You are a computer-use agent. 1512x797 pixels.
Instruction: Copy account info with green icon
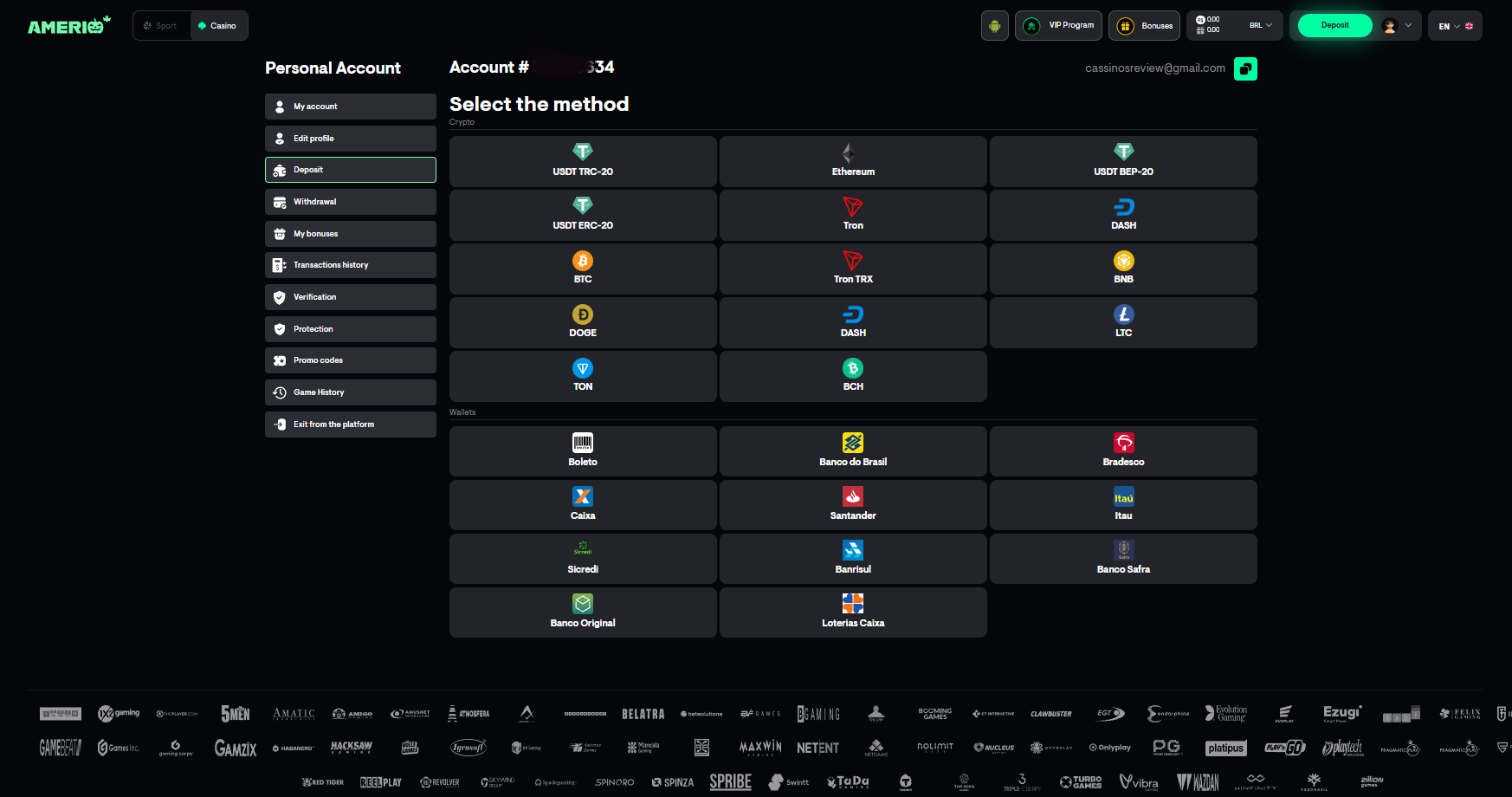coord(1245,68)
